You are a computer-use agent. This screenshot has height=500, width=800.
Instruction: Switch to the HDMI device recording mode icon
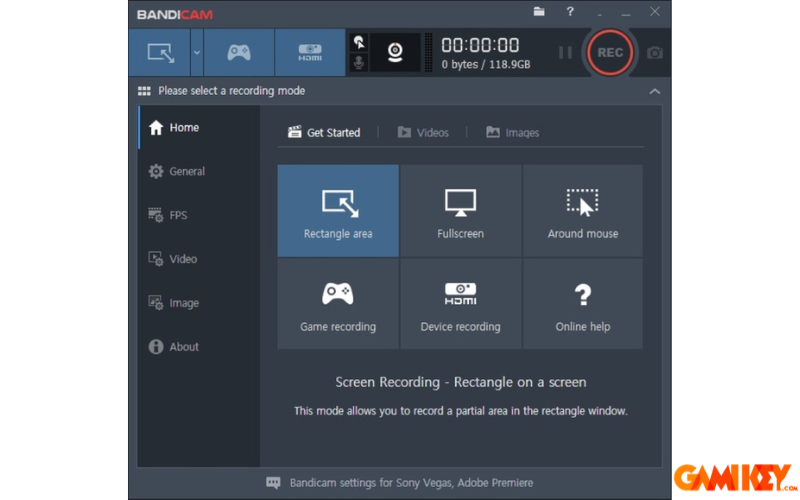click(310, 53)
